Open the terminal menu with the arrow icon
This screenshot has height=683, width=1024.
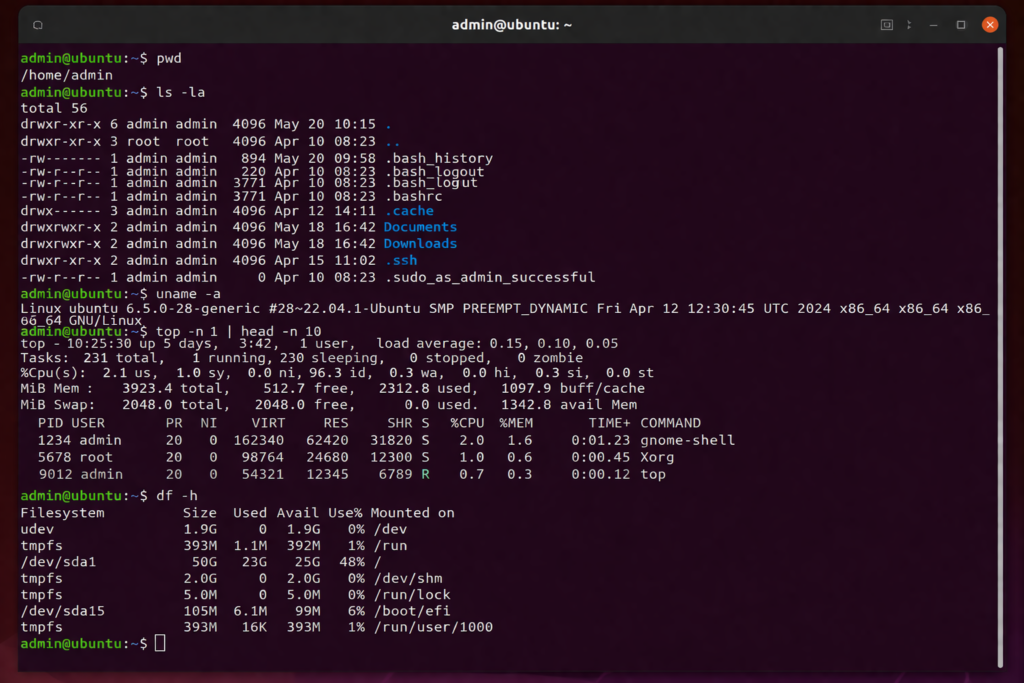tap(908, 24)
